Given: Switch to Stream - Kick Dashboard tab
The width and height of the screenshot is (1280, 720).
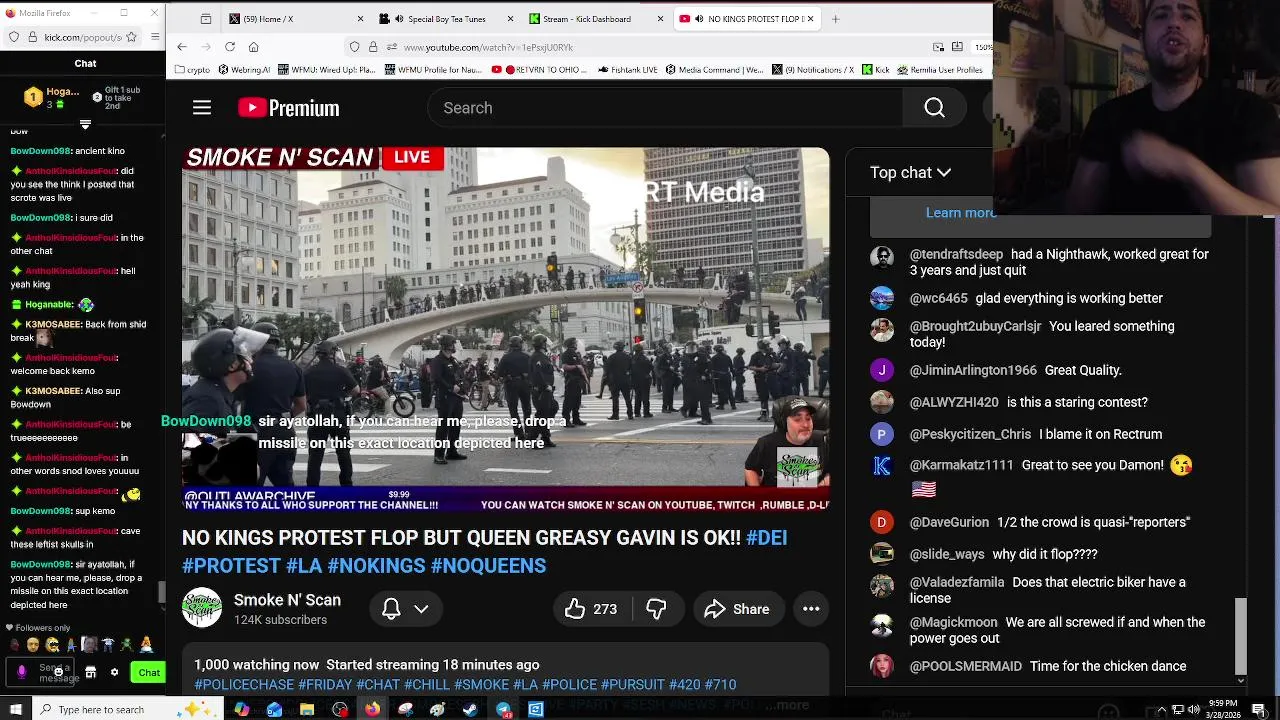Looking at the screenshot, I should click(x=597, y=19).
